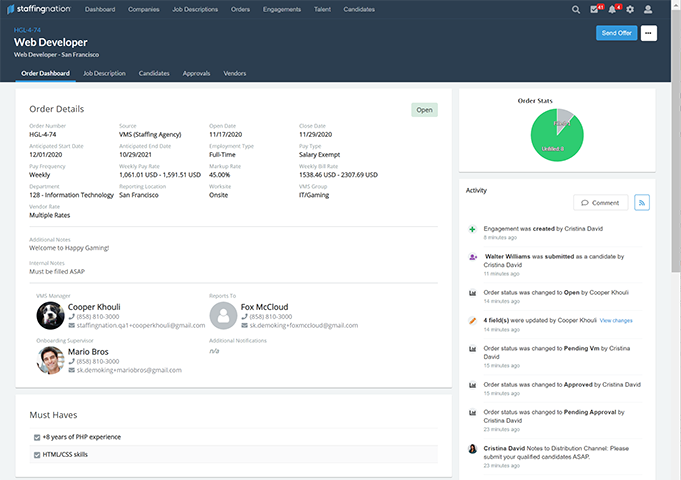This screenshot has height=480, width=681.
Task: Click chart icon beside status changed to Open
Action: (472, 293)
